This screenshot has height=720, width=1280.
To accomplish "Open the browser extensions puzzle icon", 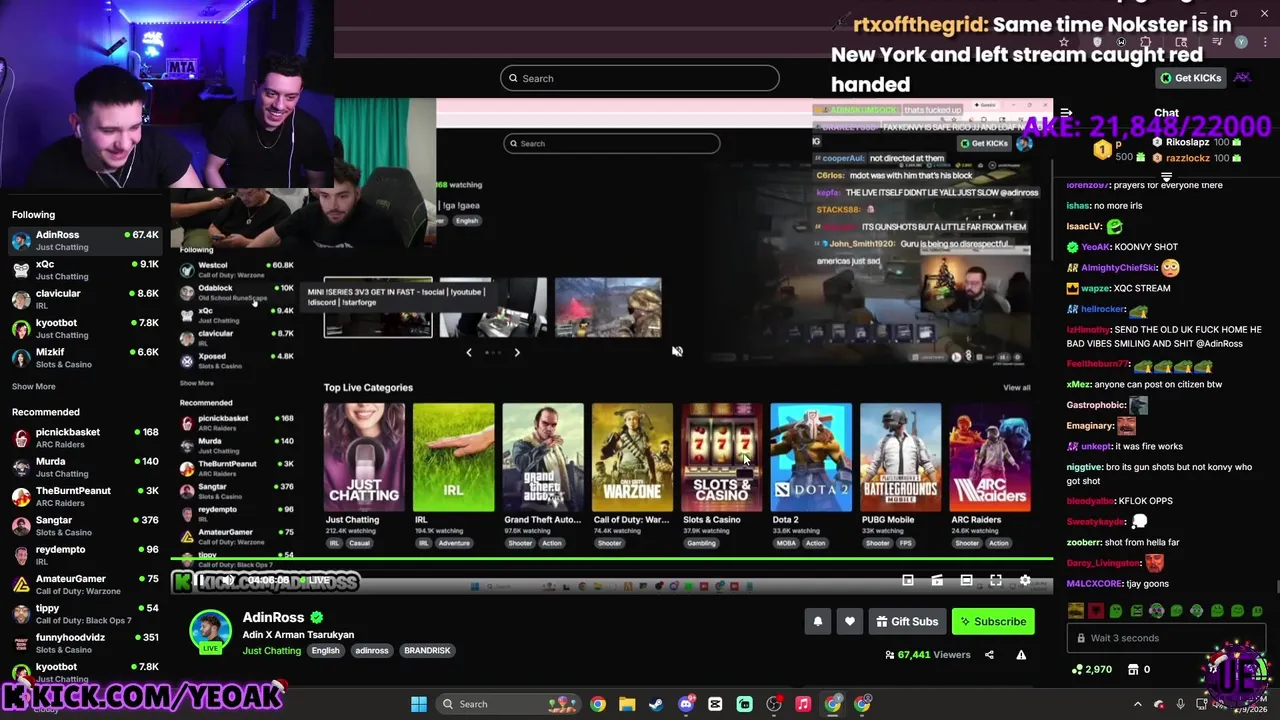I will click(x=1146, y=42).
